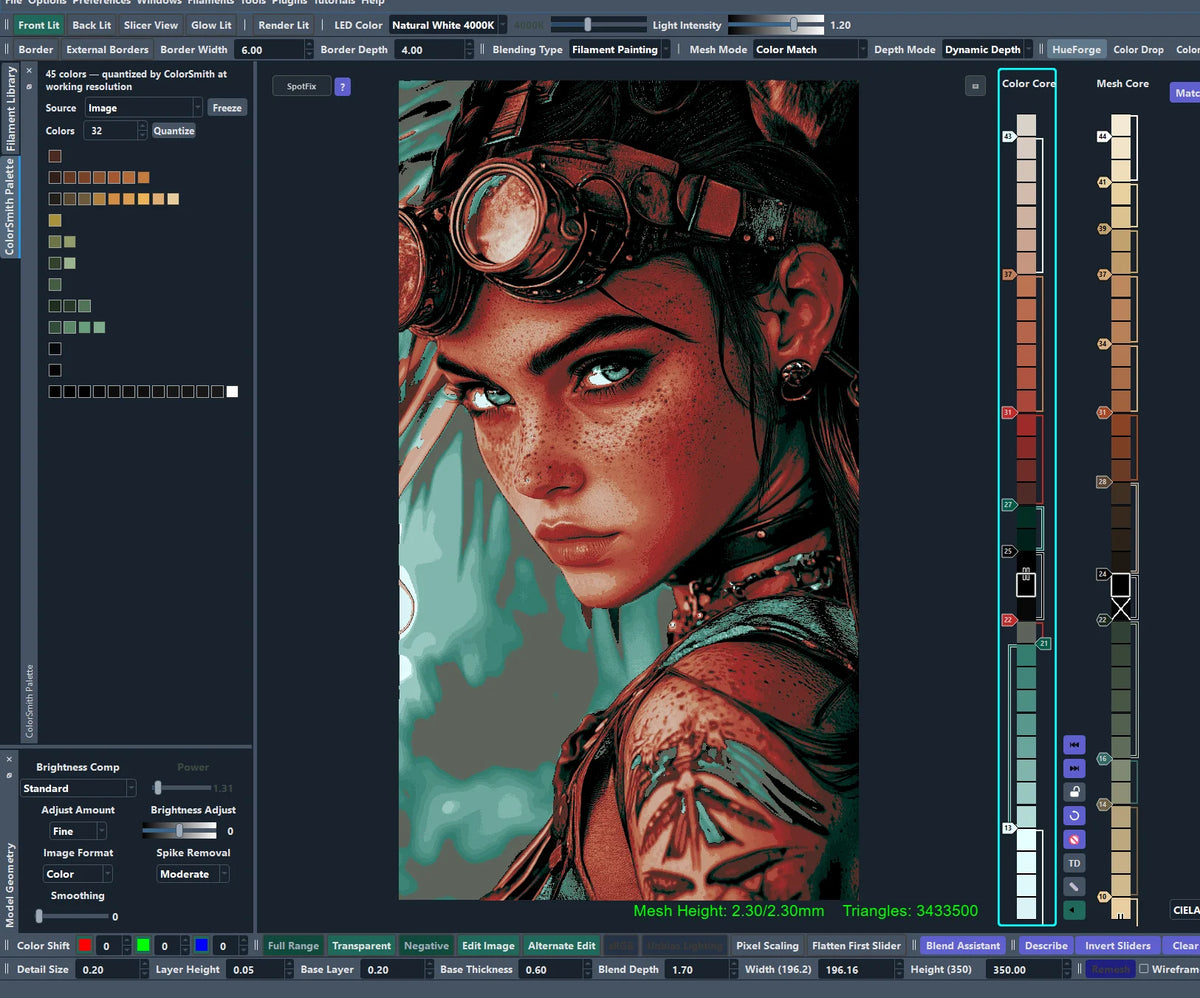Toggle Glow Lit view mode
This screenshot has width=1200, height=998.
[x=211, y=25]
